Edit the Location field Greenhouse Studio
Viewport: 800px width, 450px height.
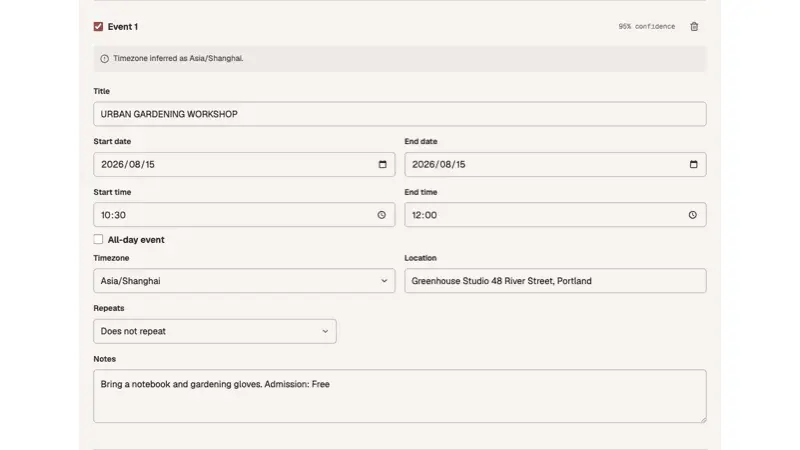pyautogui.click(x=555, y=281)
